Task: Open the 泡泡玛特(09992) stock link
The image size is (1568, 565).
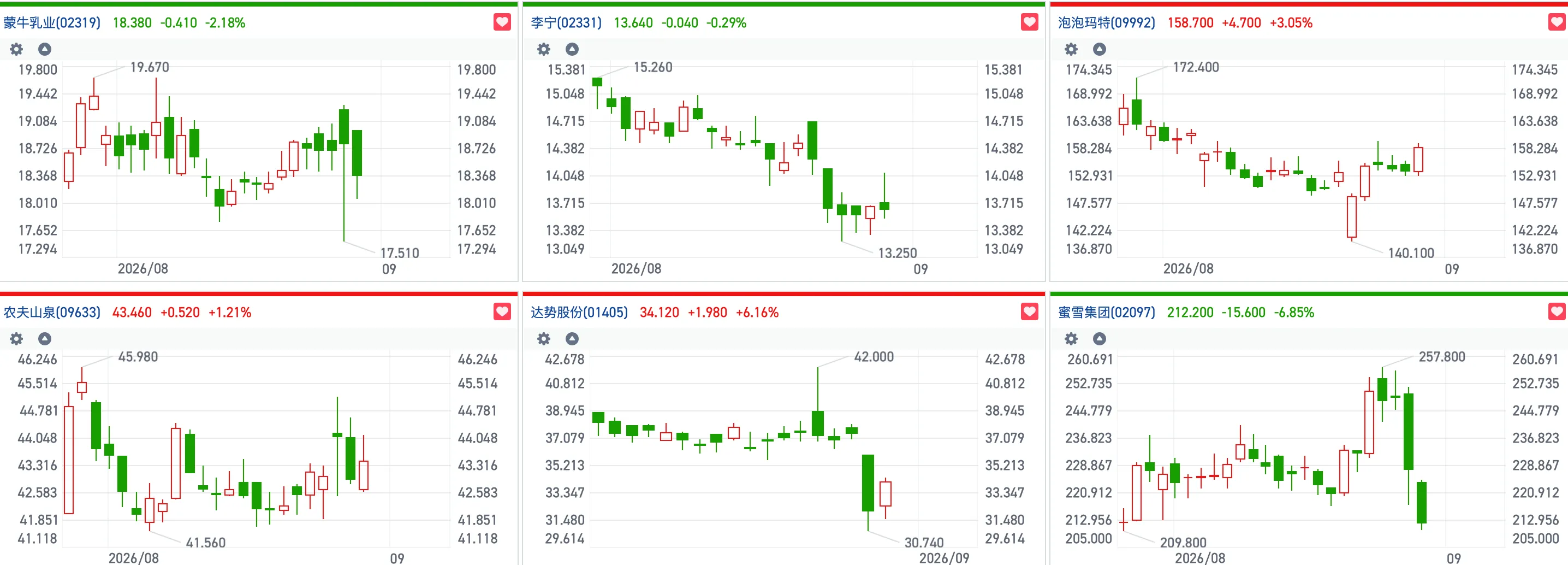Action: coord(1107,23)
